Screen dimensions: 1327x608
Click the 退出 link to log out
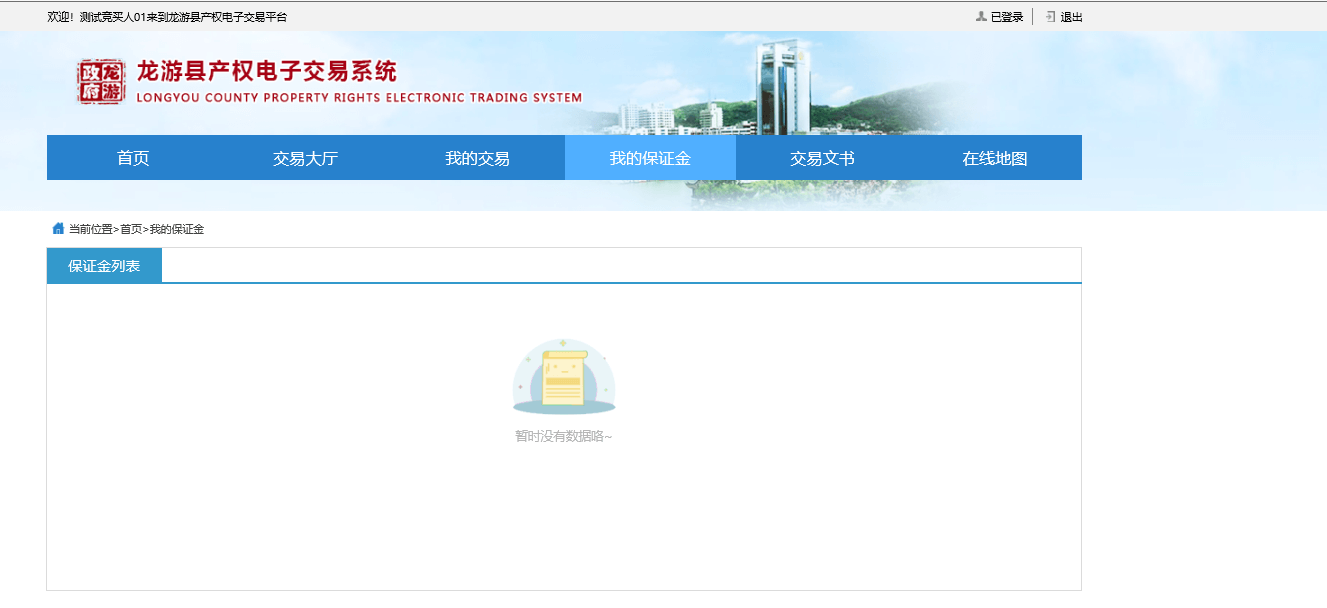point(1071,17)
